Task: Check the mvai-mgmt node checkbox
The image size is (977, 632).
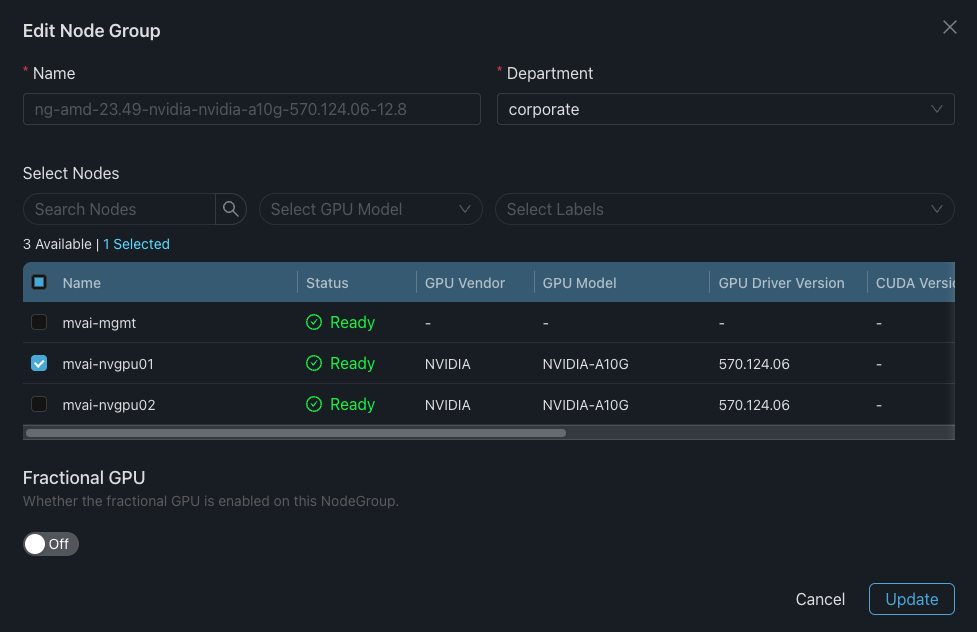Action: coord(39,323)
